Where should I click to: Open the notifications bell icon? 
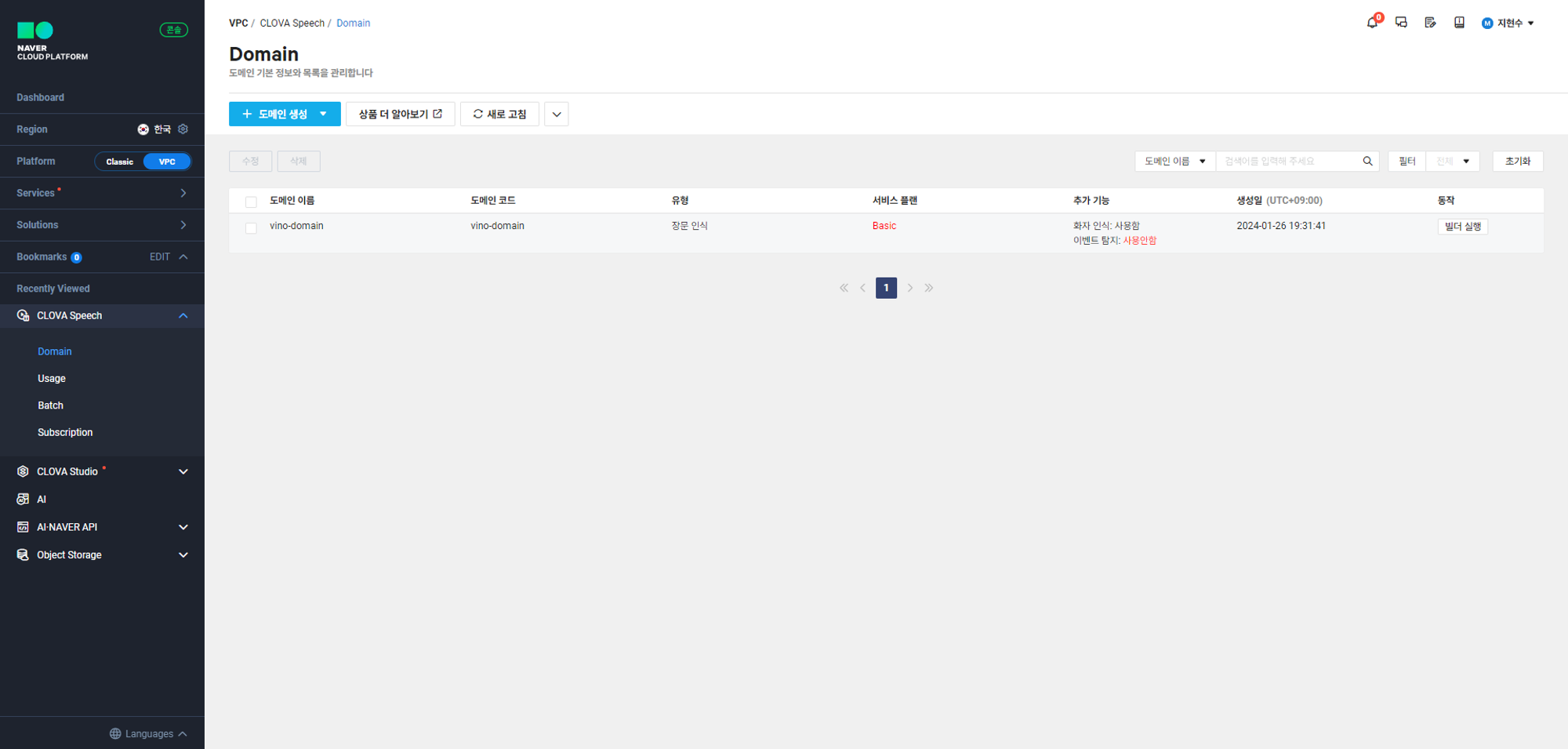click(1372, 23)
